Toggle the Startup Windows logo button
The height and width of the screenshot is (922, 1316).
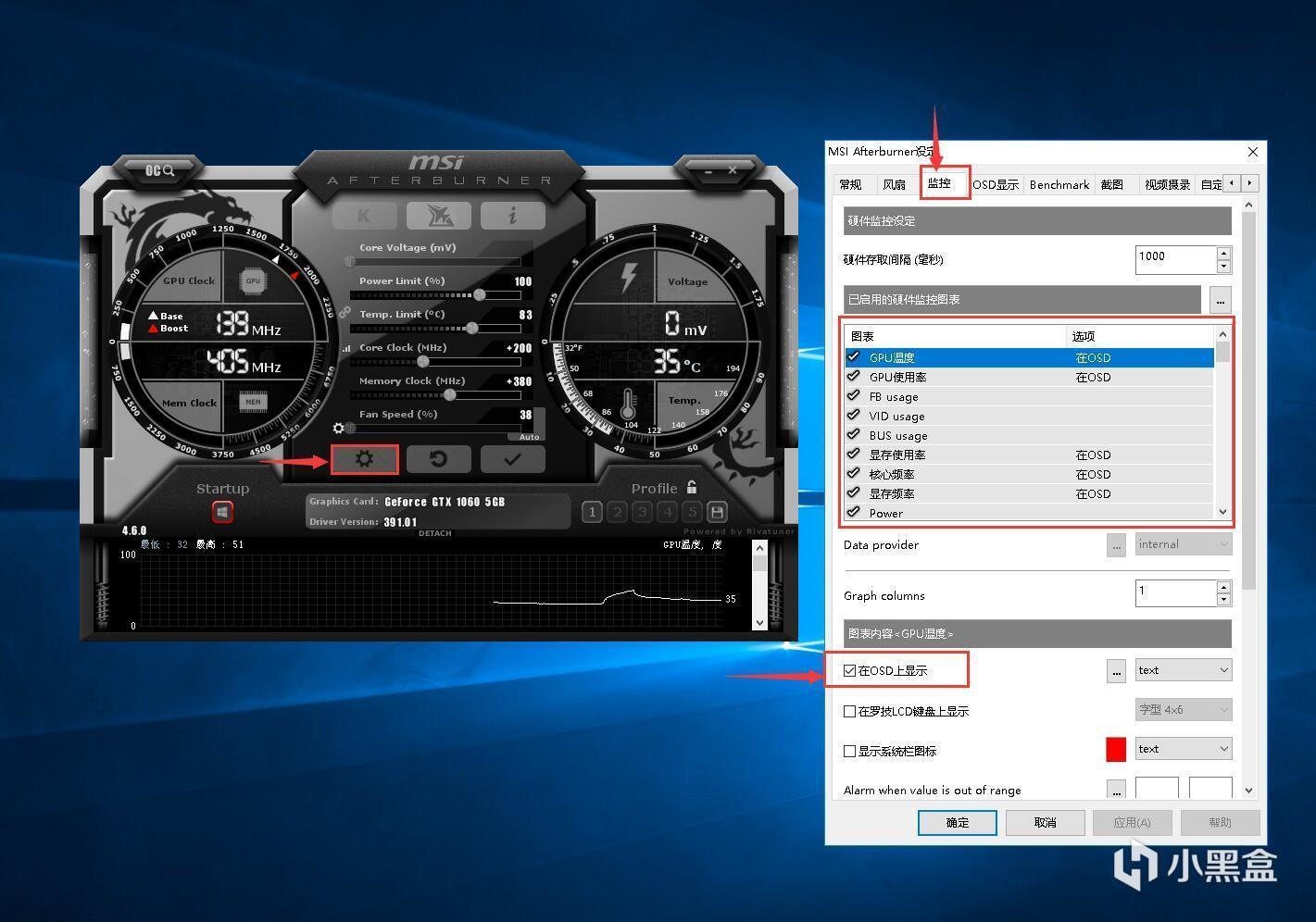pos(222,512)
